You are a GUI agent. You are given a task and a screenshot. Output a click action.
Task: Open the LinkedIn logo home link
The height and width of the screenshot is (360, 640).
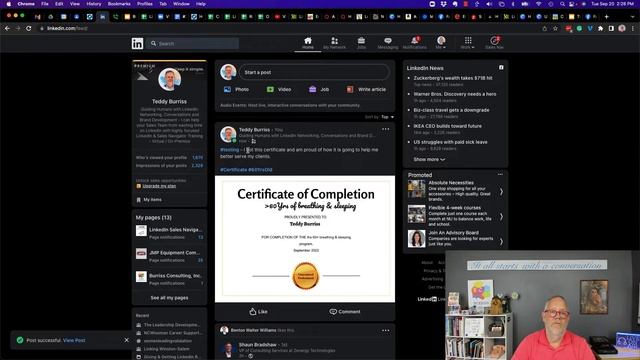point(138,43)
